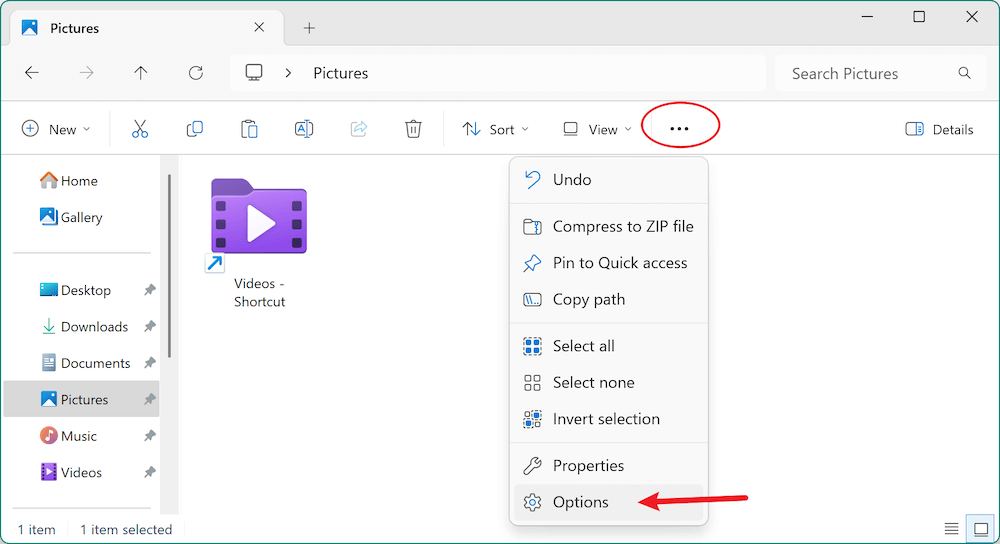Image resolution: width=1000 pixels, height=544 pixels.
Task: Open Documents in navigation pane
Action: point(85,363)
